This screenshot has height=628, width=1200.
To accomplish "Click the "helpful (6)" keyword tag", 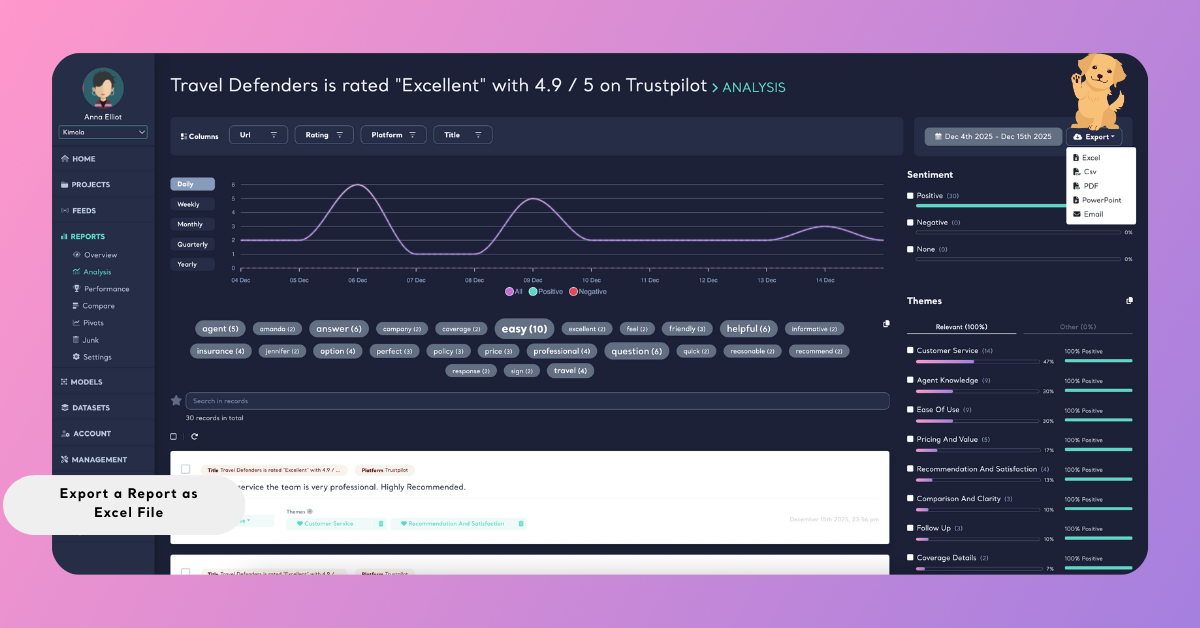I will pos(749,328).
